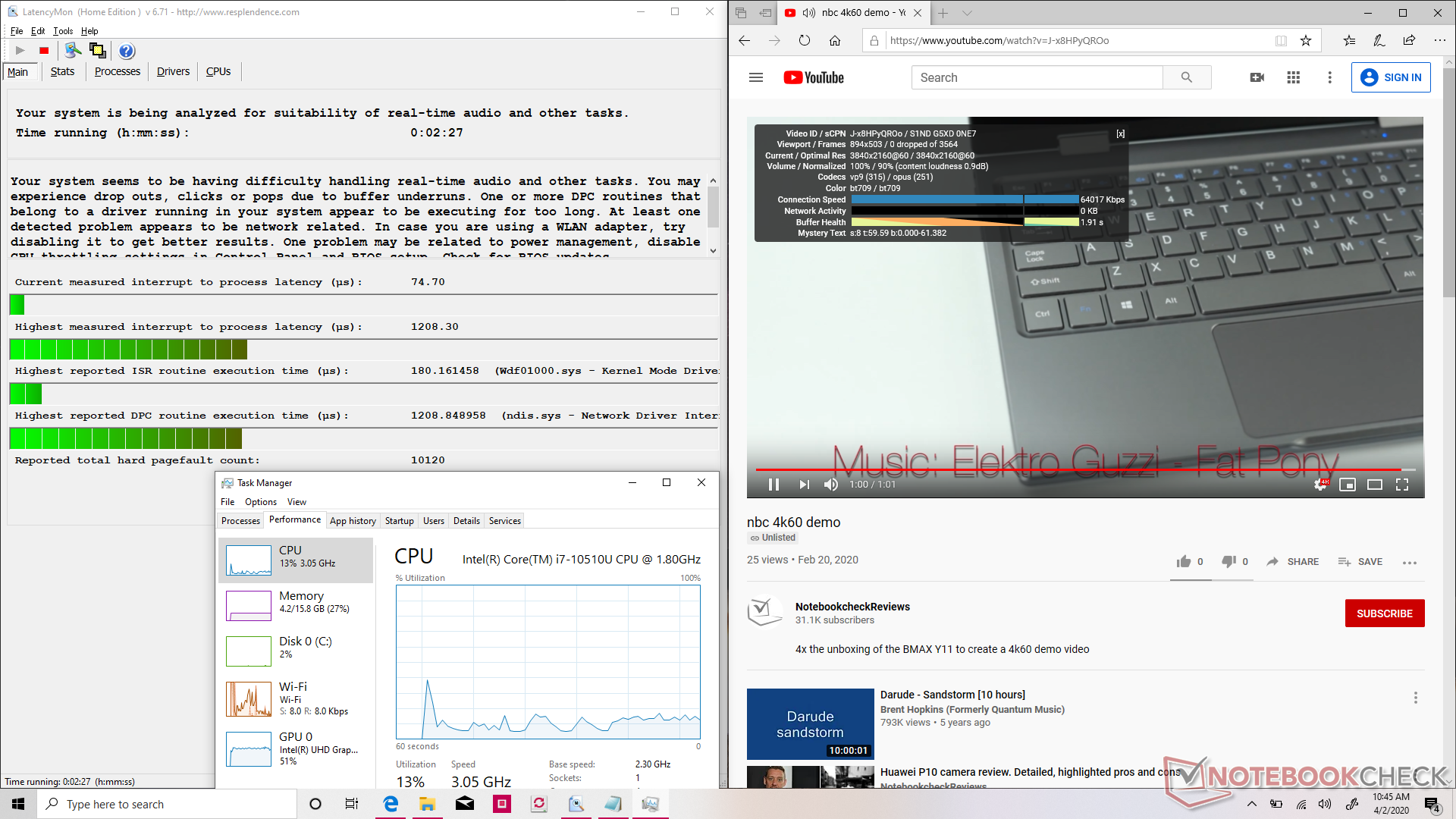Open YouTube hamburger guide menu

point(756,77)
